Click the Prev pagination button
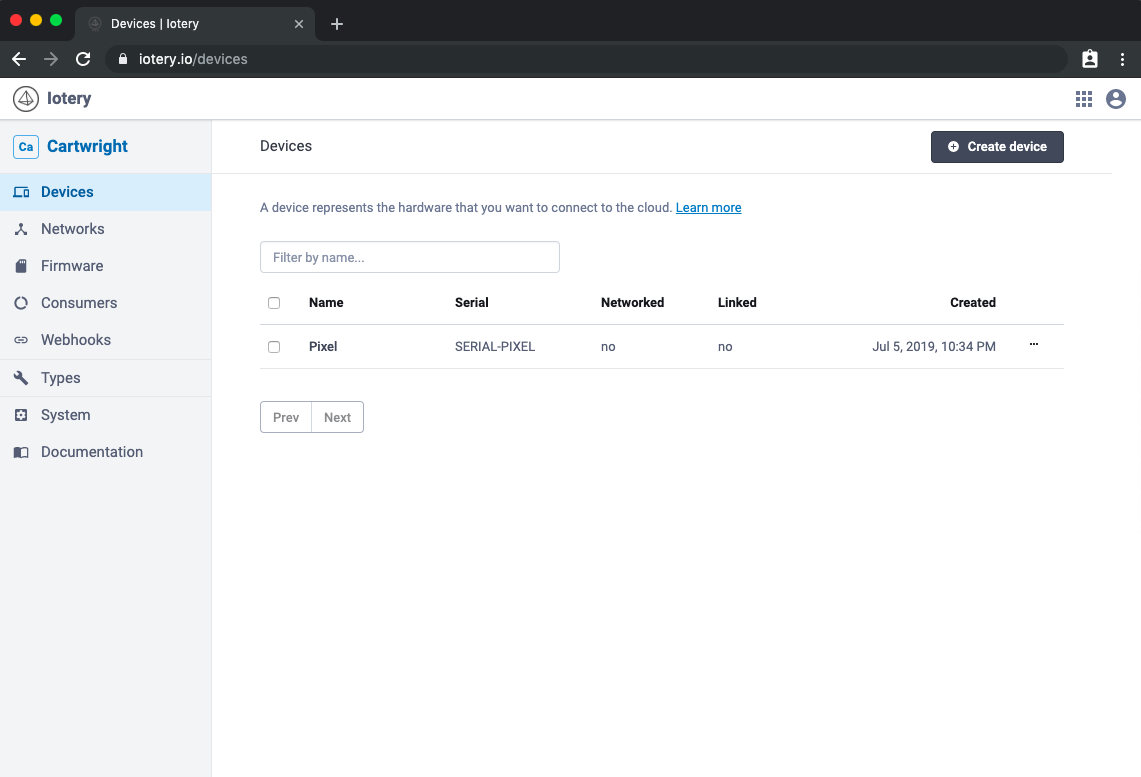 click(286, 417)
